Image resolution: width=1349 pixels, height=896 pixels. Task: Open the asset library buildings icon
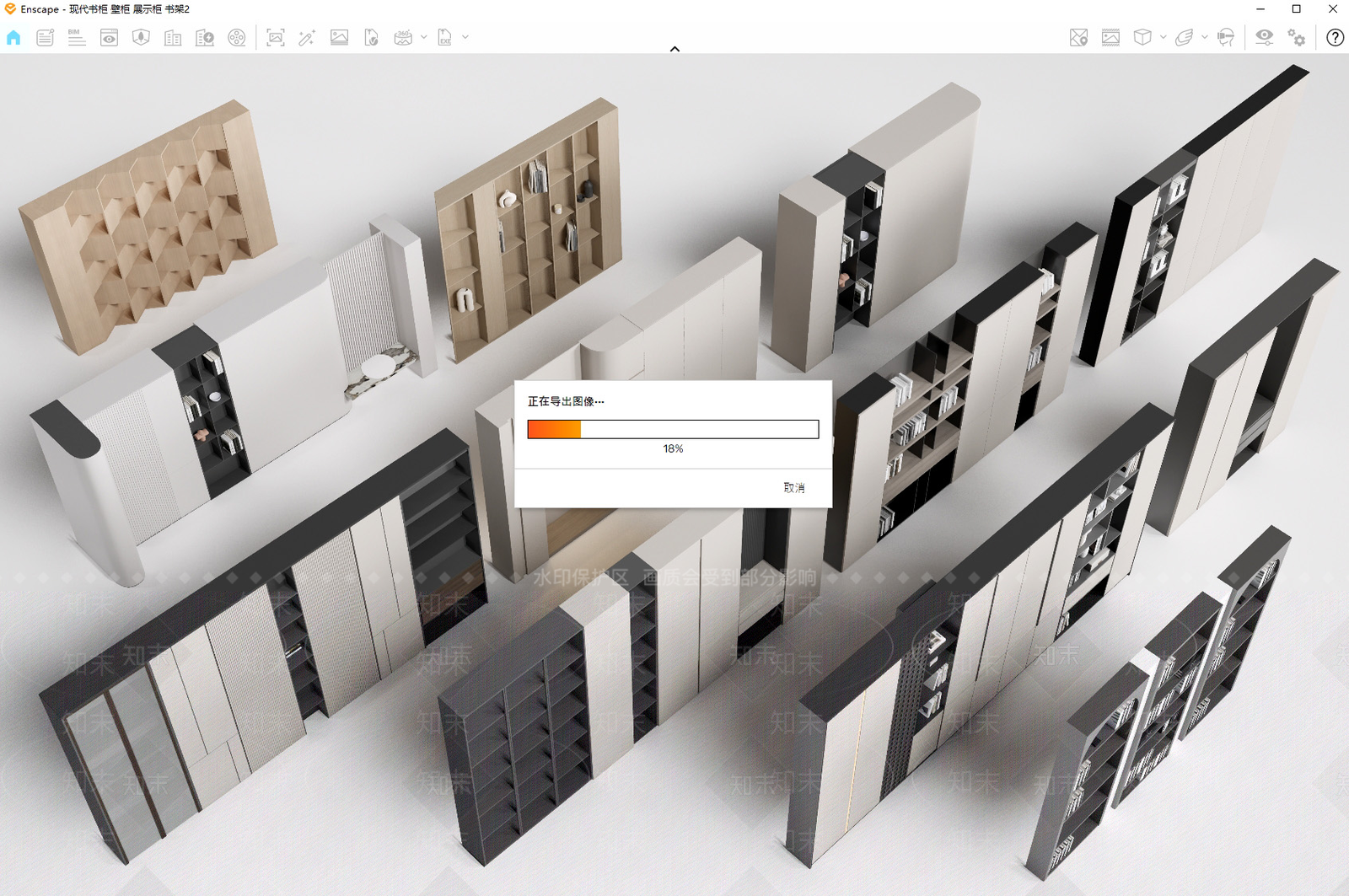pyautogui.click(x=173, y=38)
